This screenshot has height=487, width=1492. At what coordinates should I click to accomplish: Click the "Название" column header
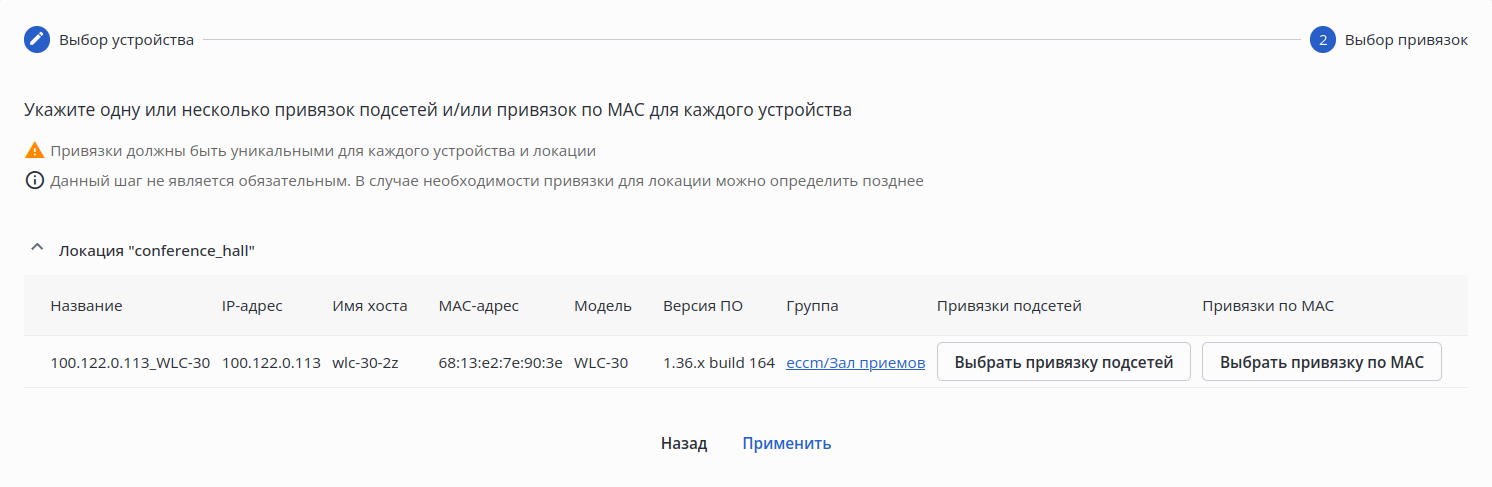pos(86,306)
